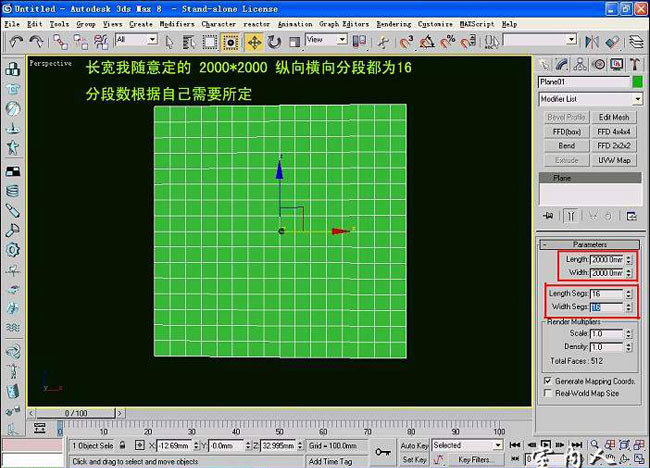Viewport: 650px width, 468px height.
Task: Apply the FFD 2x2x2 modifier button
Action: click(x=614, y=146)
